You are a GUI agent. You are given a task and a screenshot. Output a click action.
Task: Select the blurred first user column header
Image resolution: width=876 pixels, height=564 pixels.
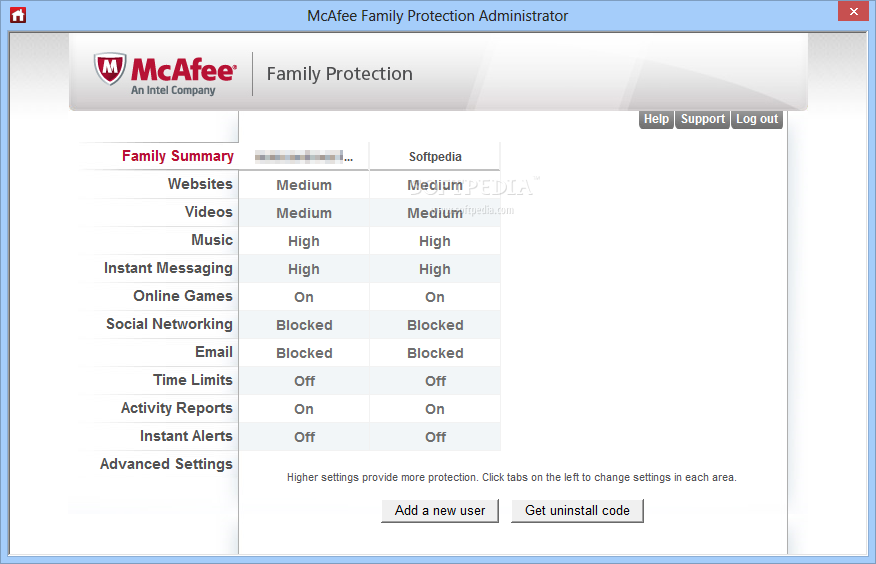pyautogui.click(x=304, y=157)
